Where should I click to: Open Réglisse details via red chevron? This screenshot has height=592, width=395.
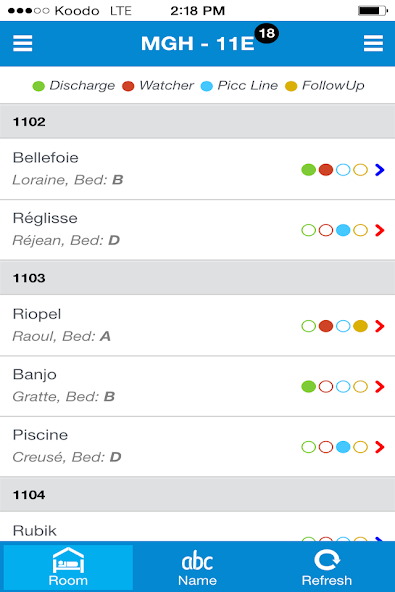pyautogui.click(x=380, y=230)
